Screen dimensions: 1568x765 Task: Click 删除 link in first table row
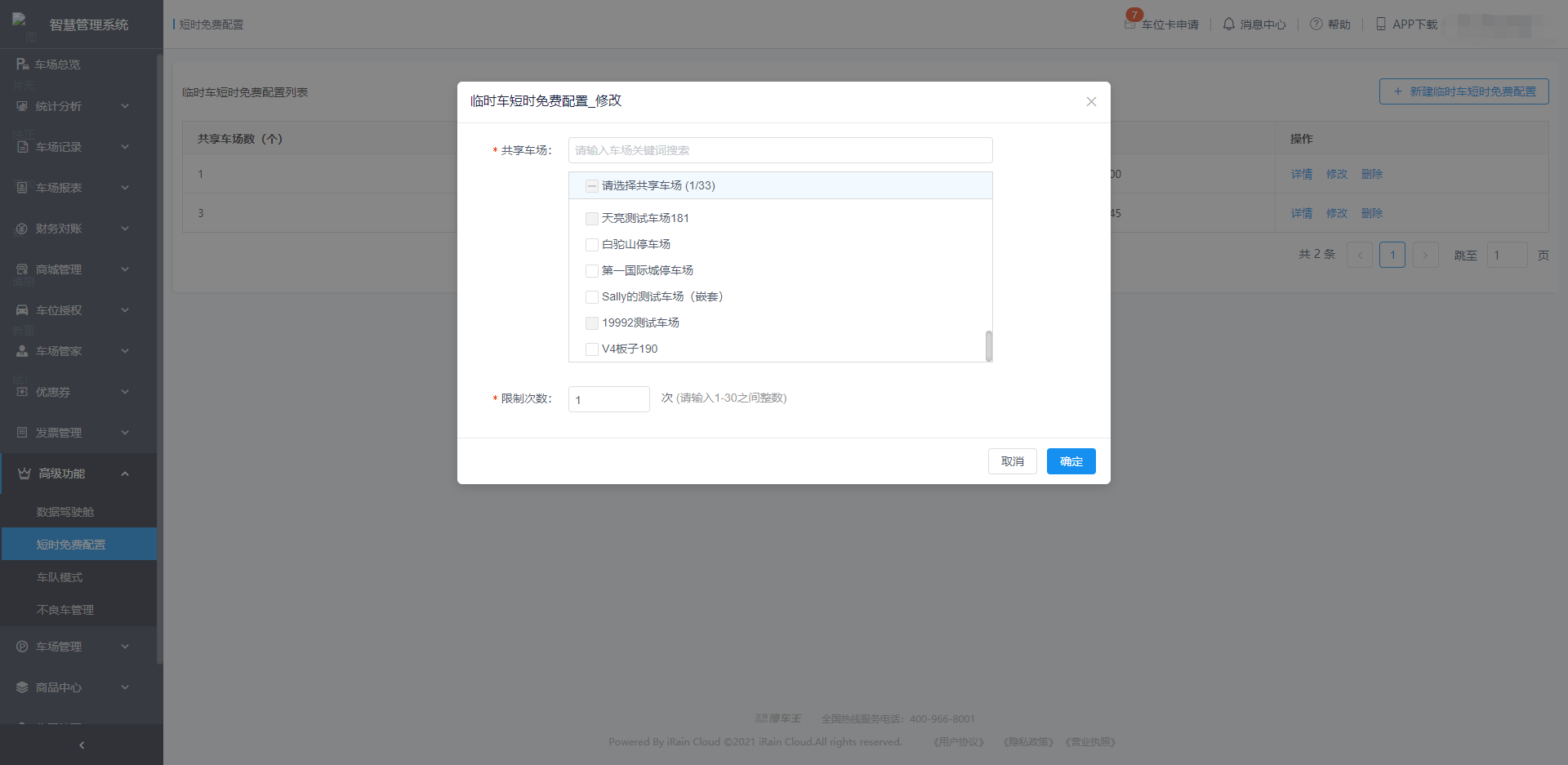click(x=1372, y=174)
